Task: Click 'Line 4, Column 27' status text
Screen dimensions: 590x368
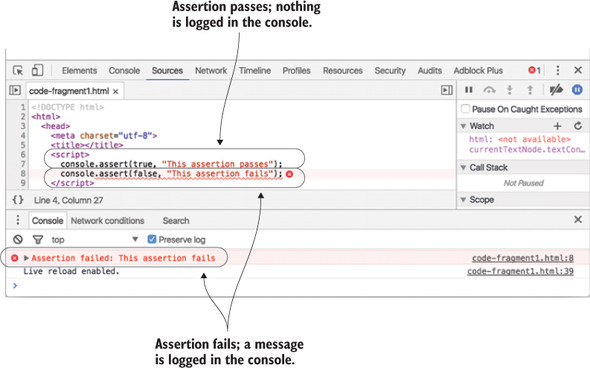Action: [68, 200]
